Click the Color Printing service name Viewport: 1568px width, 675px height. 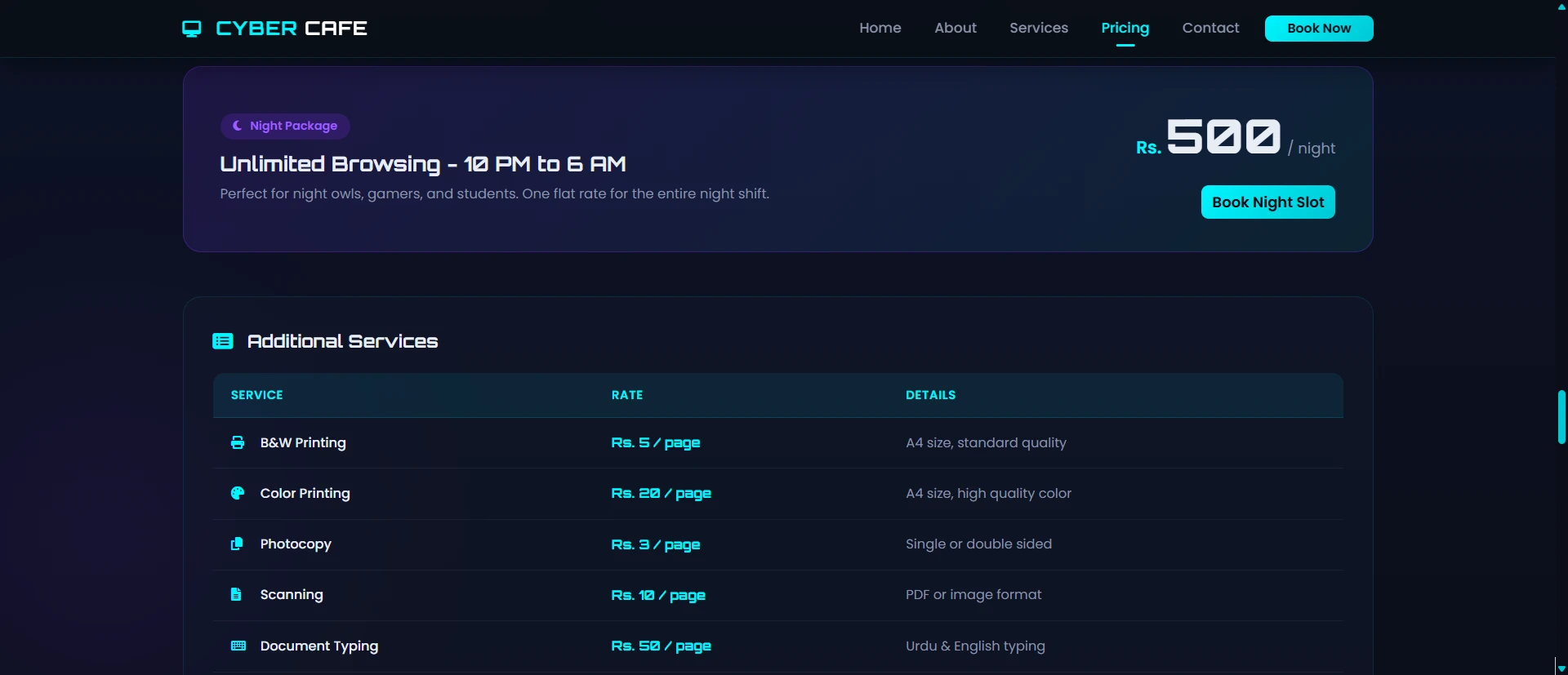click(x=305, y=493)
